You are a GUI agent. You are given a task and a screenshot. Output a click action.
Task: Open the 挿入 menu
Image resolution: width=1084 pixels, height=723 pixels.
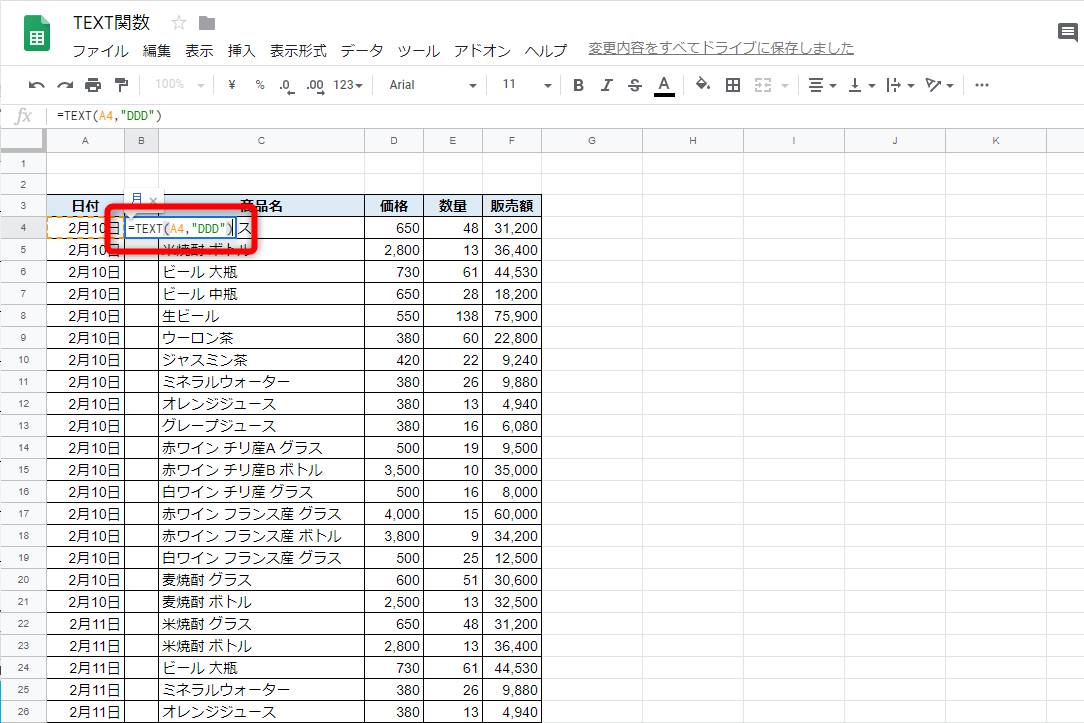pos(241,50)
